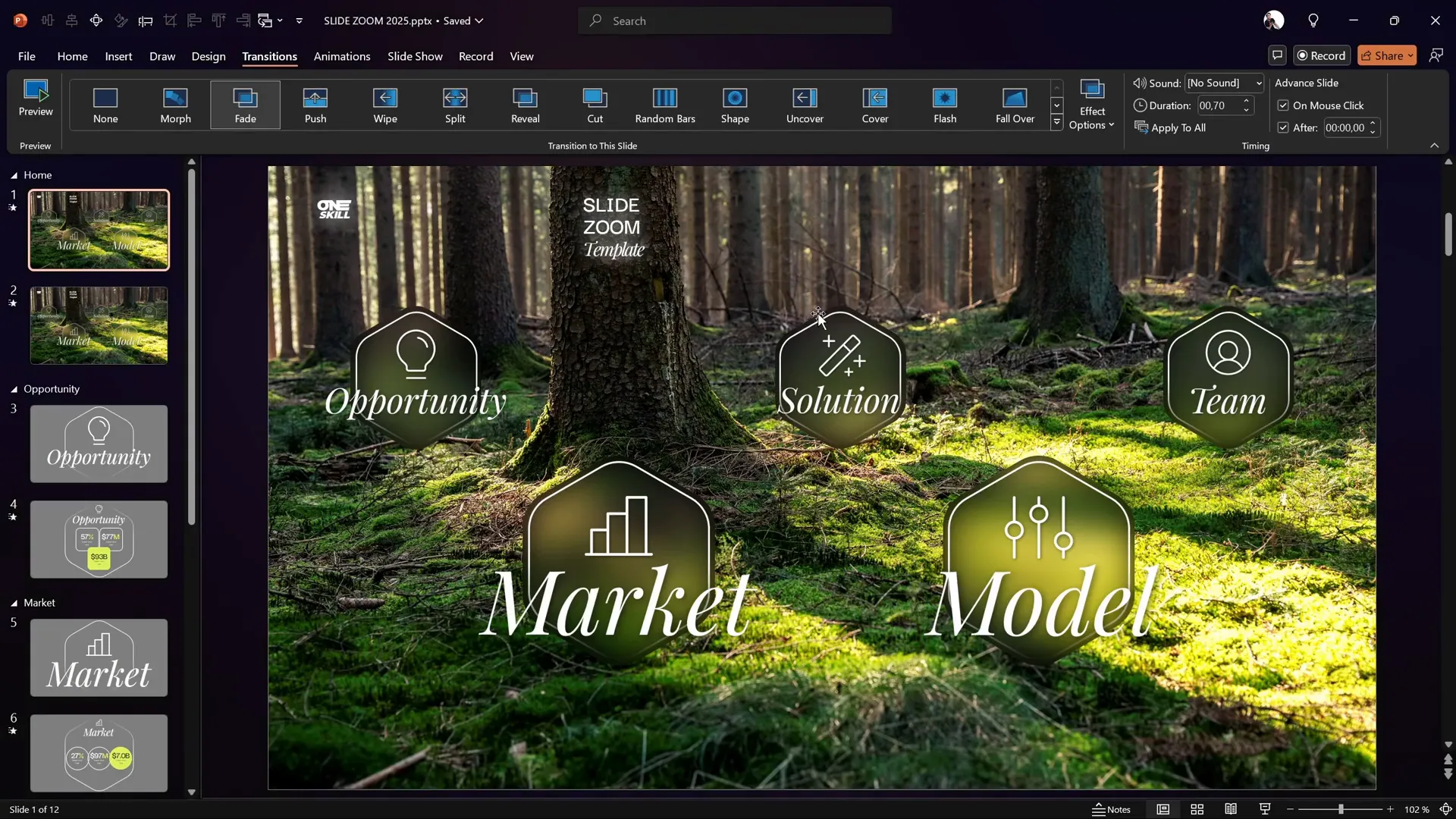Click the PowerPoint app icon
The width and height of the screenshot is (1456, 819).
point(20,20)
